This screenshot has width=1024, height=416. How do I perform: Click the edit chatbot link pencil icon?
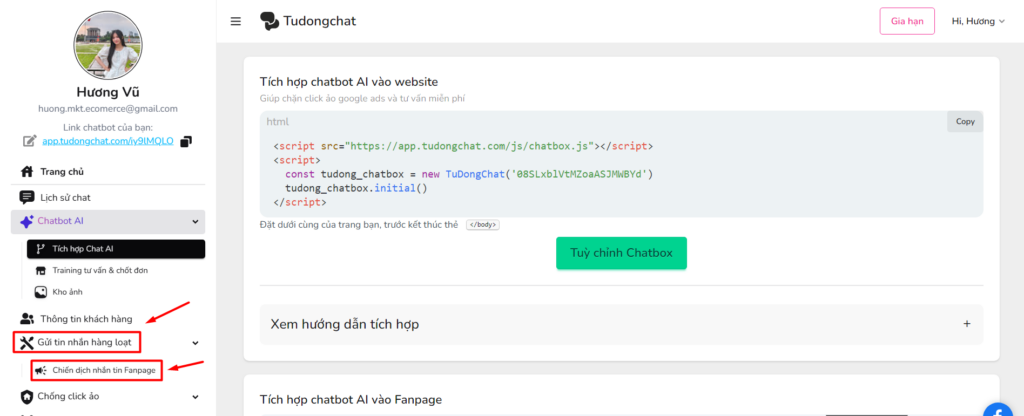pyautogui.click(x=29, y=140)
